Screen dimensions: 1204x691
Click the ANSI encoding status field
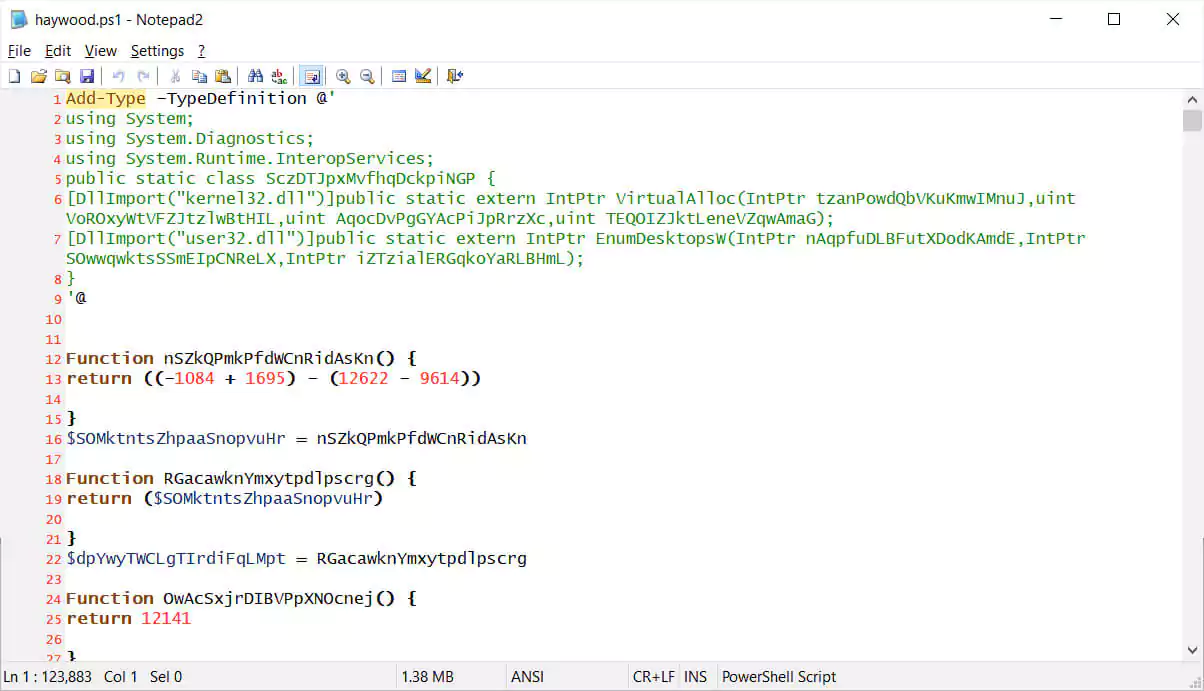[527, 677]
